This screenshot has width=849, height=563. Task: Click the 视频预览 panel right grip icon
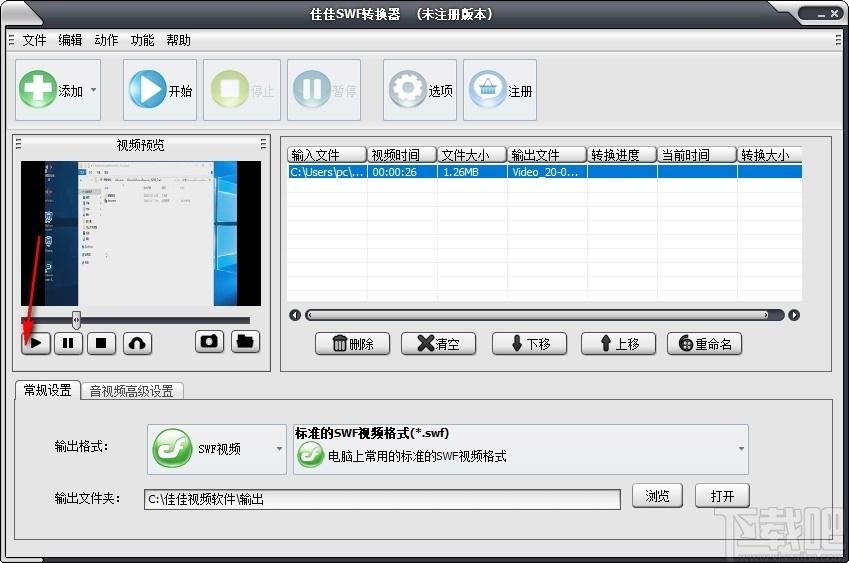[263, 144]
